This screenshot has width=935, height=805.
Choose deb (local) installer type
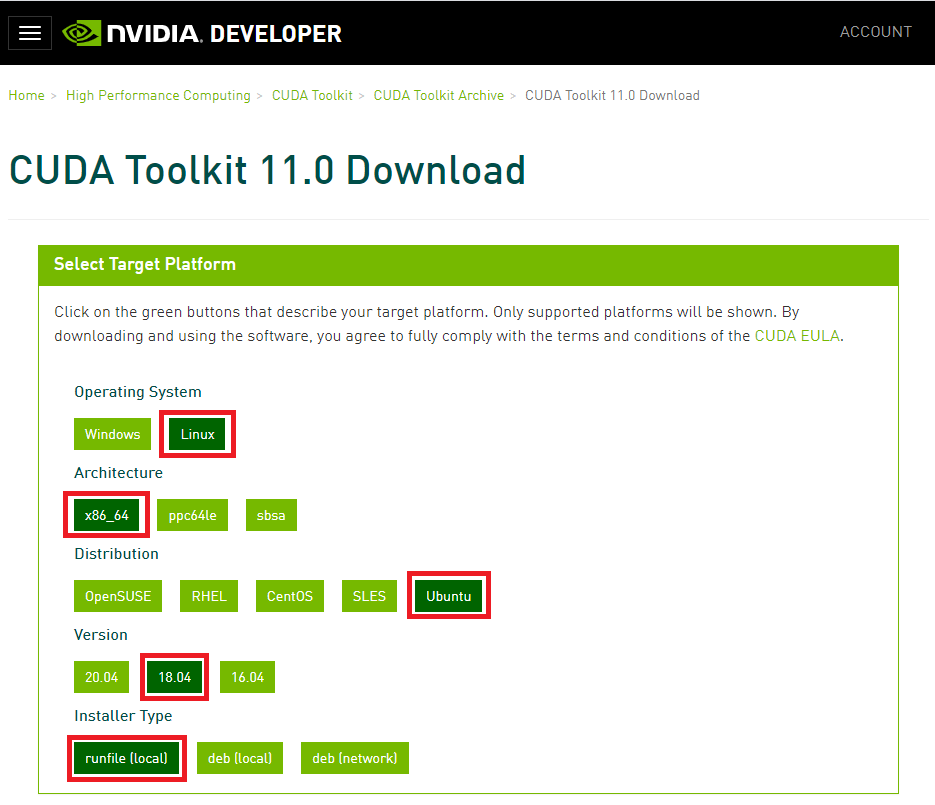(x=240, y=758)
